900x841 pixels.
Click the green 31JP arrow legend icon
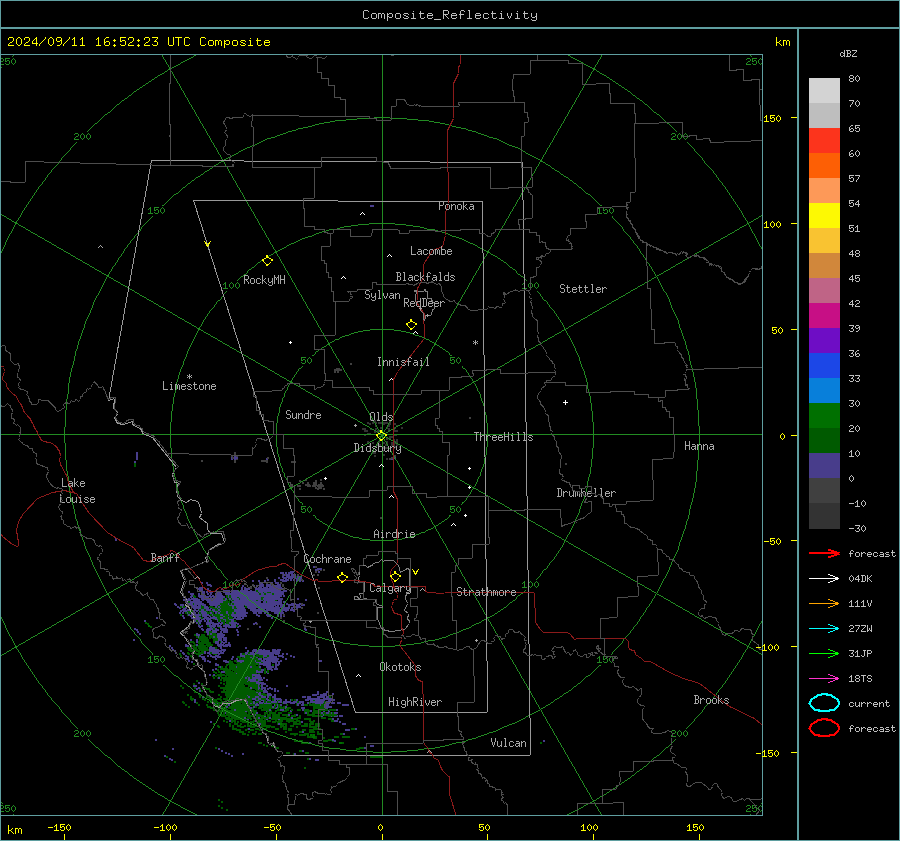coord(824,653)
